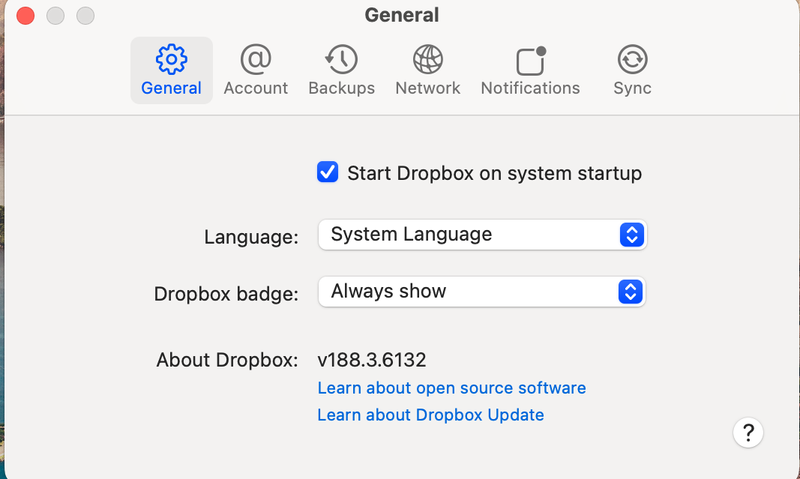Open the Sync preferences tab

(x=632, y=70)
